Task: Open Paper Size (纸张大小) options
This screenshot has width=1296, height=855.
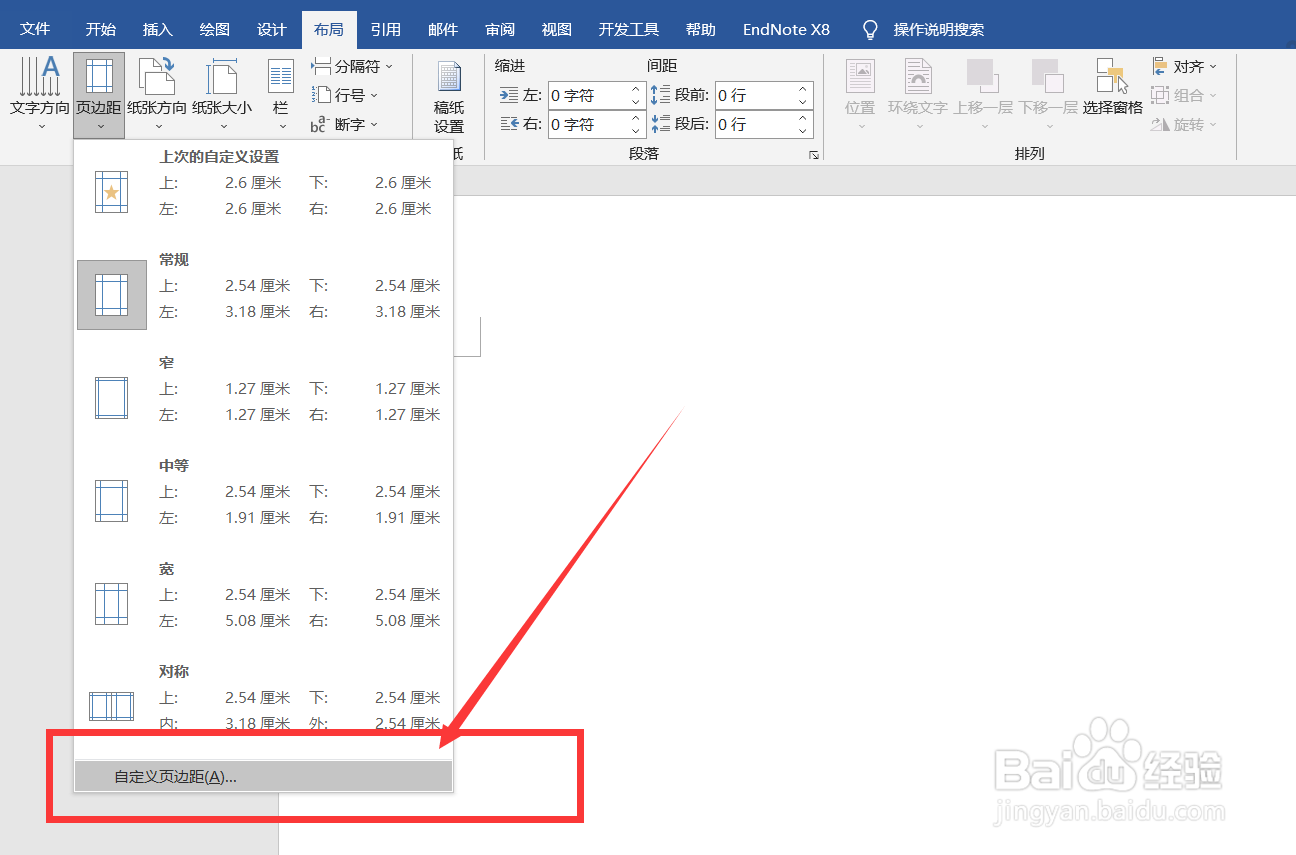Action: (222, 95)
